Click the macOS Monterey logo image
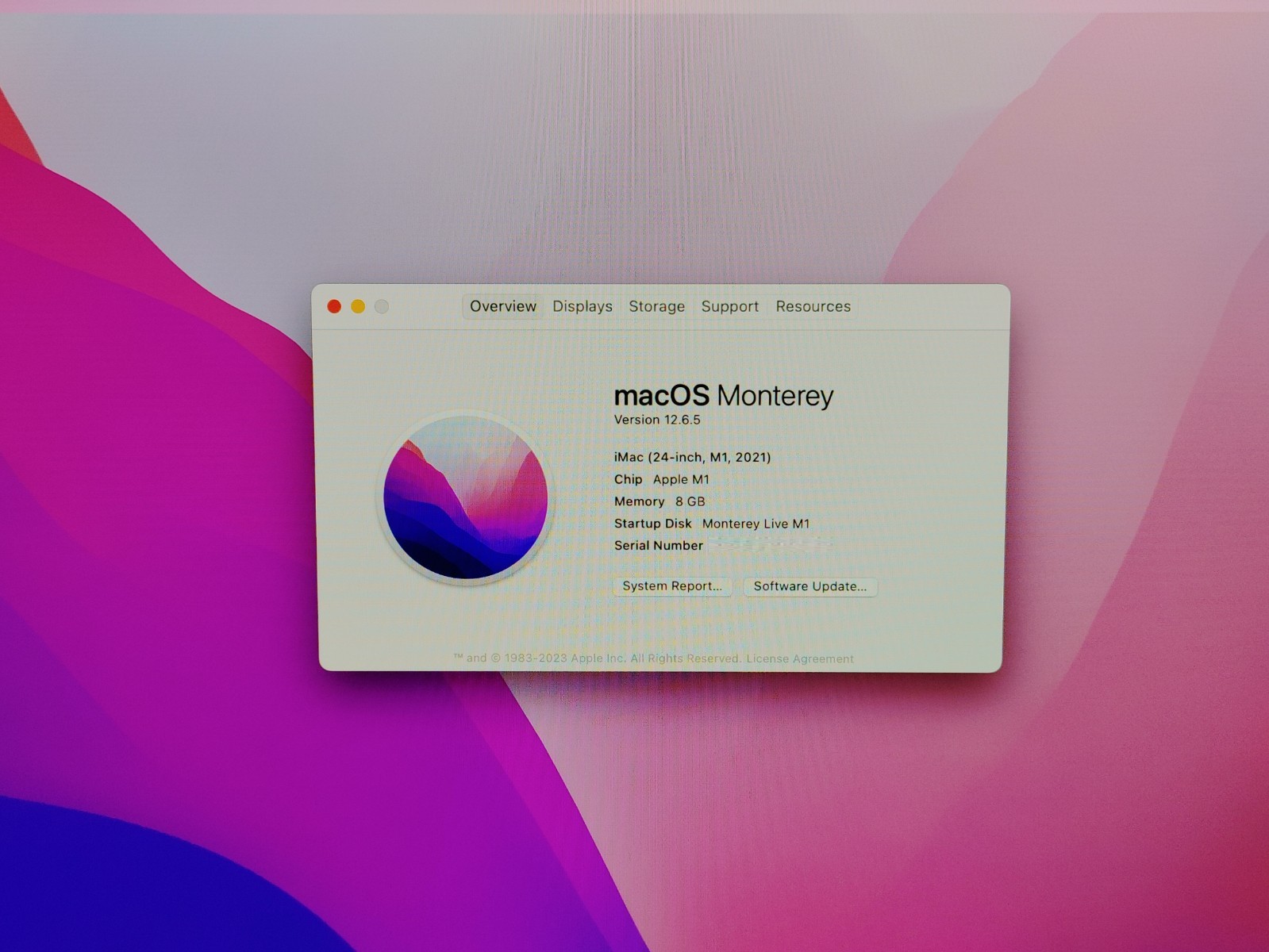Screen dimensions: 1269x952 (x=466, y=497)
